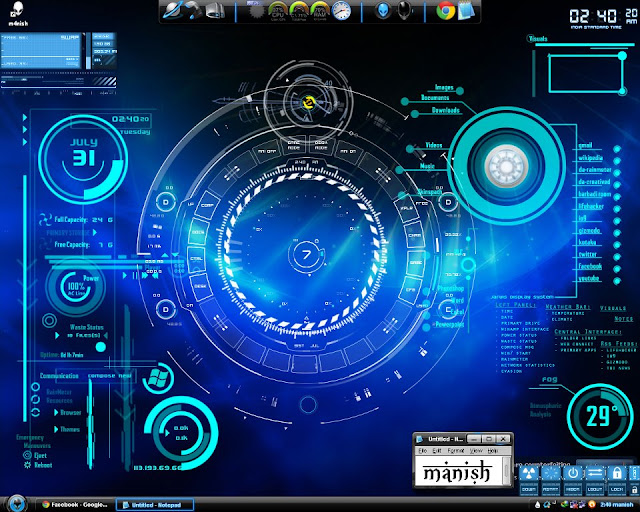
Task: Click the Windows logo circle icon
Action: pyautogui.click(x=158, y=379)
